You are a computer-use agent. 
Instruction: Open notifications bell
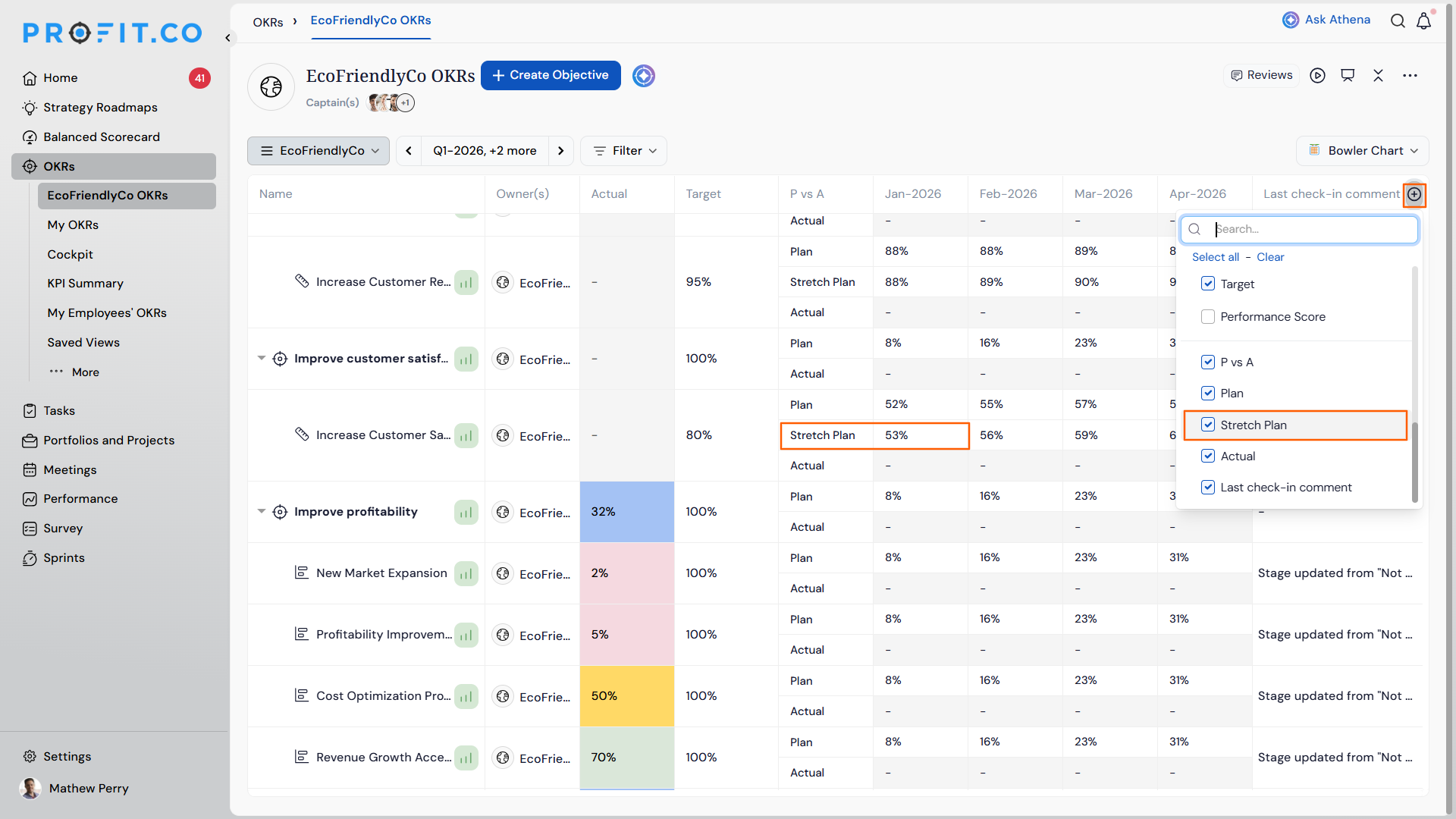[1424, 20]
